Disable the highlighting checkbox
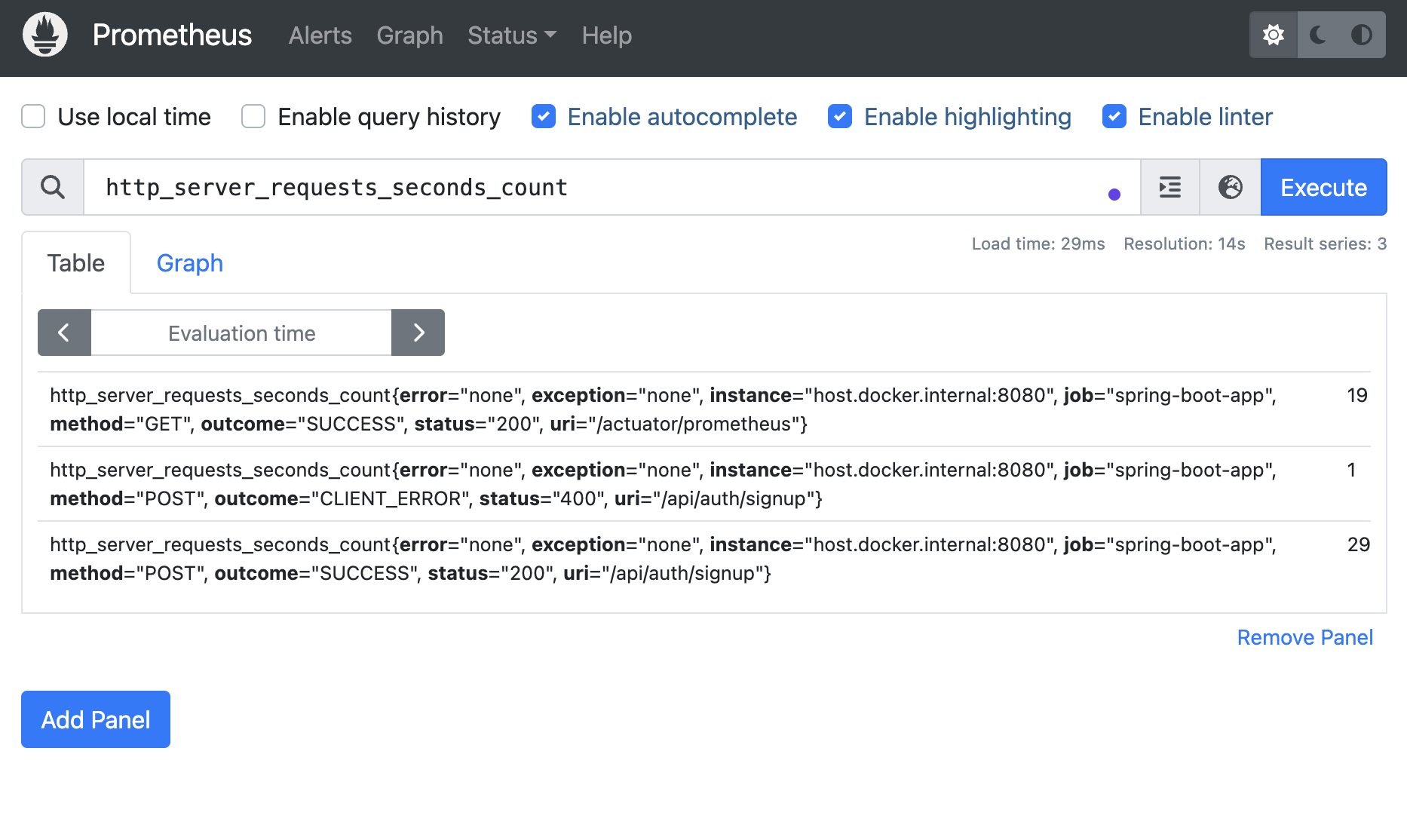This screenshot has width=1407, height=840. [x=840, y=117]
